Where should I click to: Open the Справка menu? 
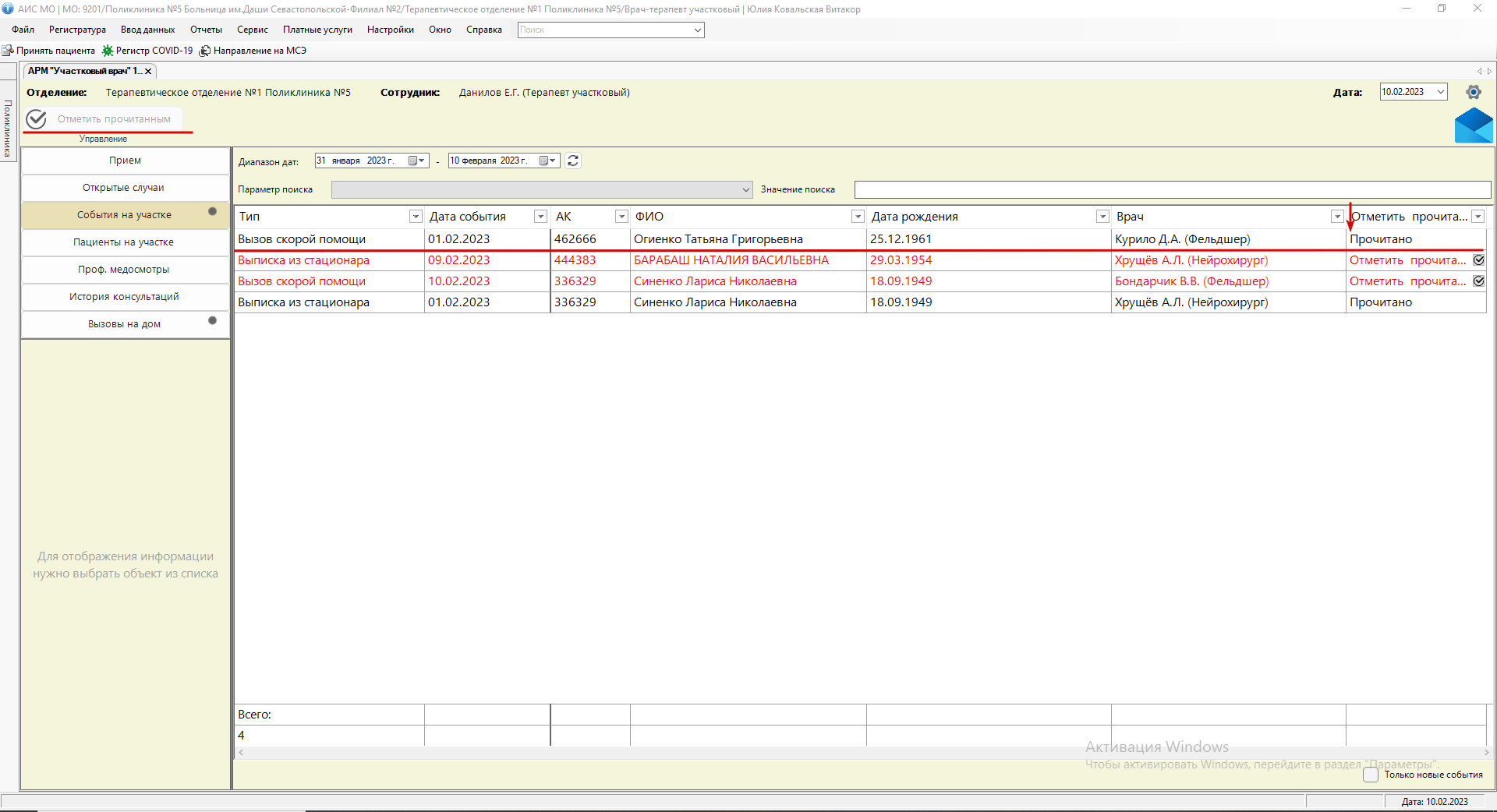484,30
